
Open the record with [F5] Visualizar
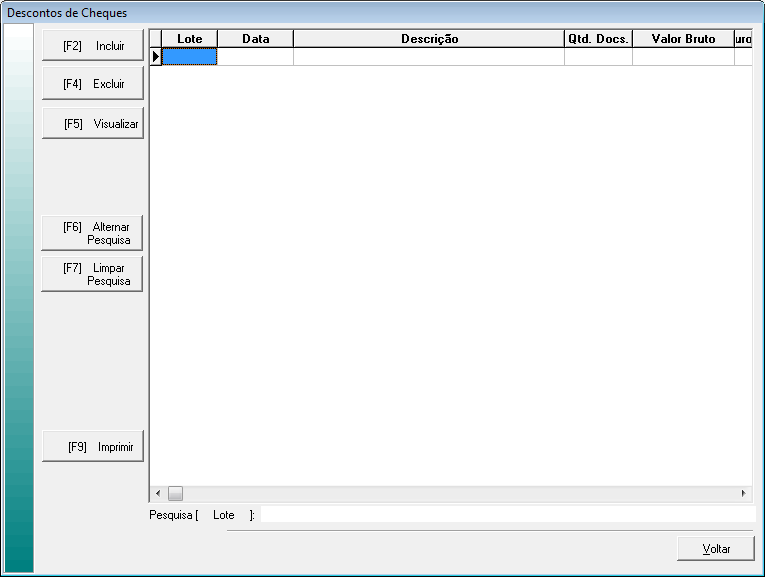93,124
